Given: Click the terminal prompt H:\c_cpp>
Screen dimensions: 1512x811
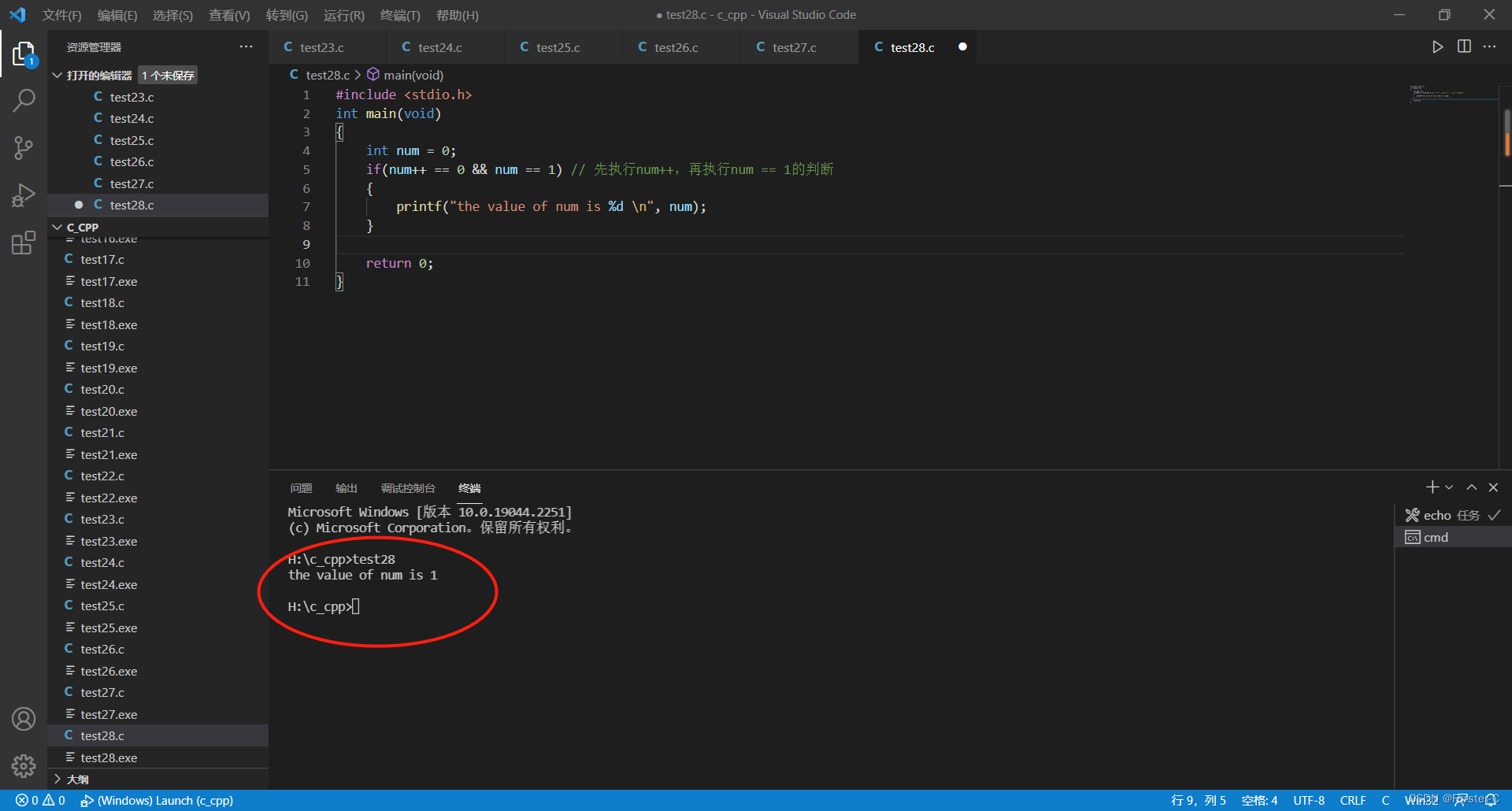Looking at the screenshot, I should (320, 606).
